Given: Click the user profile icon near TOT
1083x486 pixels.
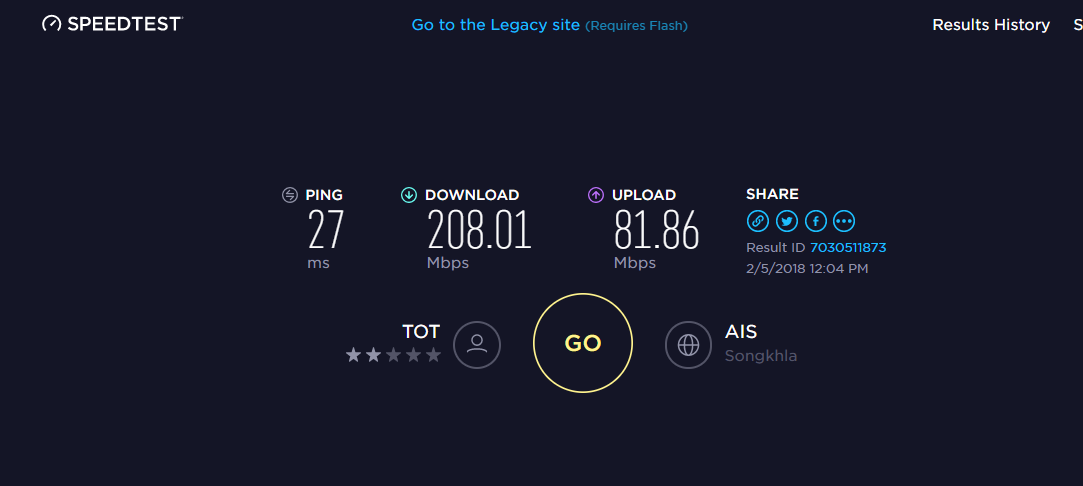Looking at the screenshot, I should point(477,344).
